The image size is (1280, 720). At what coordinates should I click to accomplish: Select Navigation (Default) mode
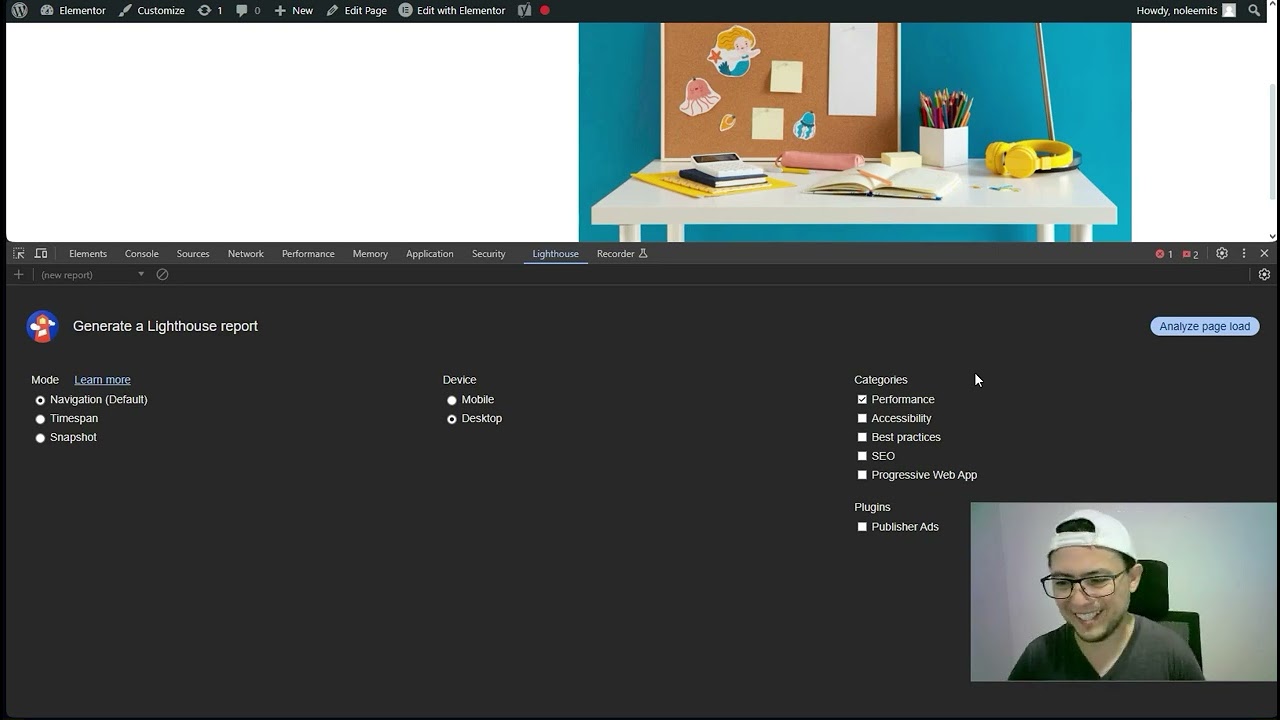point(41,400)
